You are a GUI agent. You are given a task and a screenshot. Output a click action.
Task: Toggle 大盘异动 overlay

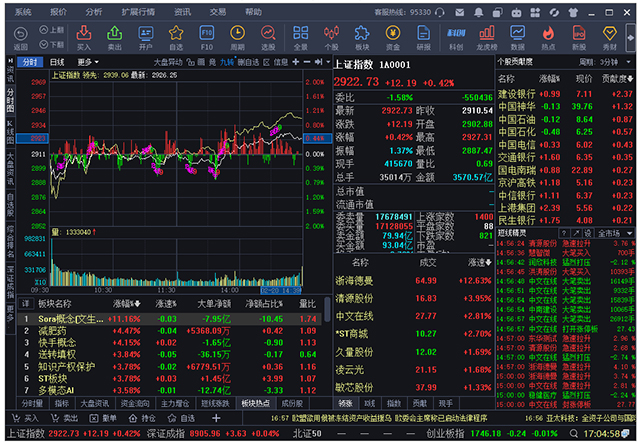coord(168,62)
